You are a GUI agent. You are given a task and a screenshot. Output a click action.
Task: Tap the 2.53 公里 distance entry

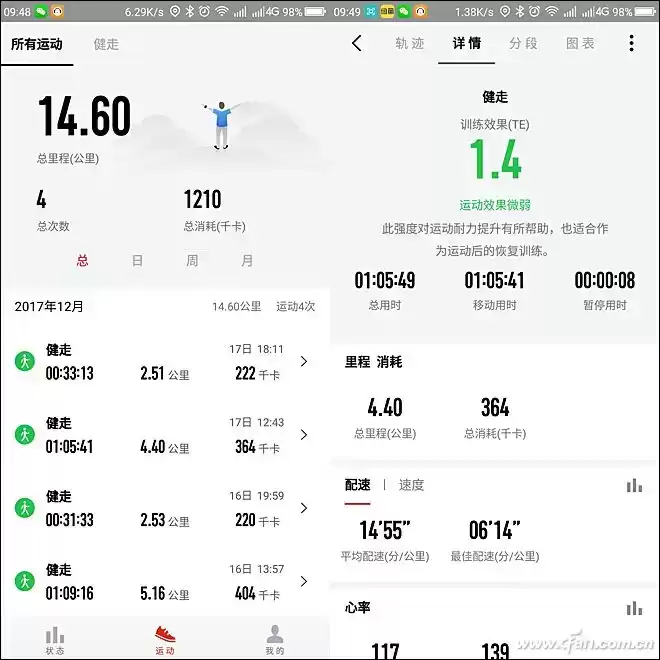(x=165, y=520)
